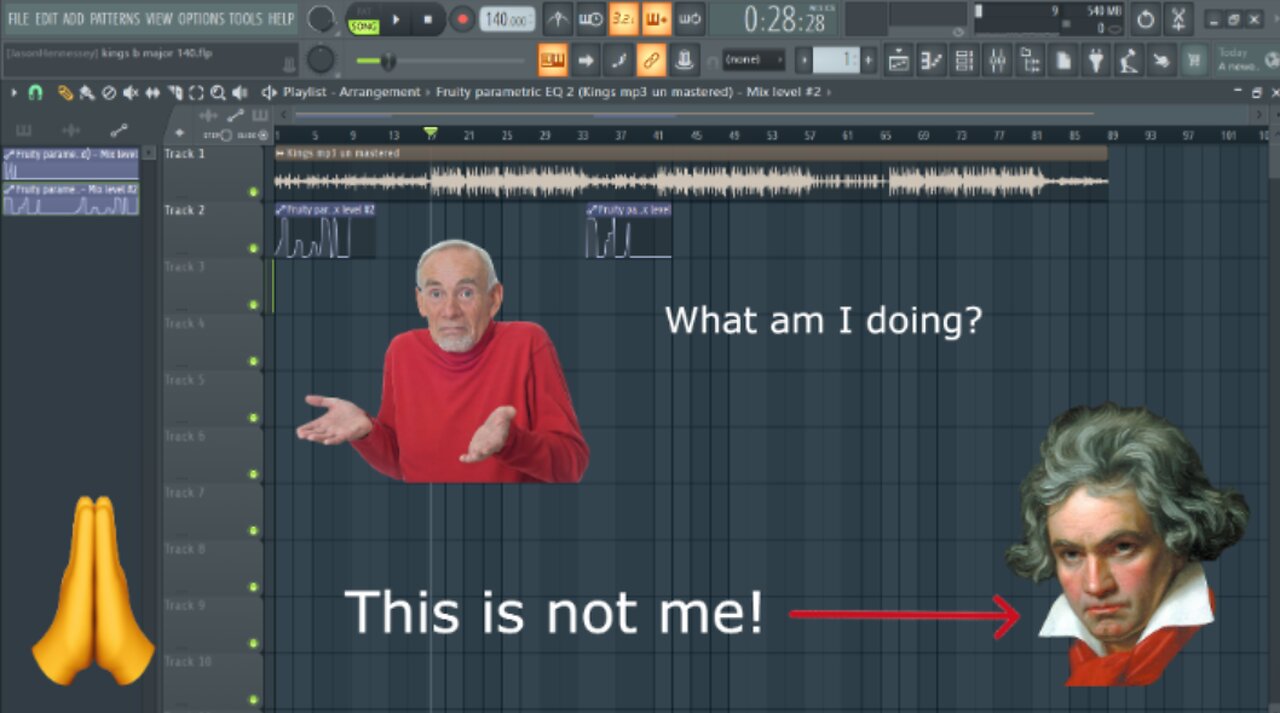Click the 140.000 tempo field
Screen dimensions: 1280x713
507,19
